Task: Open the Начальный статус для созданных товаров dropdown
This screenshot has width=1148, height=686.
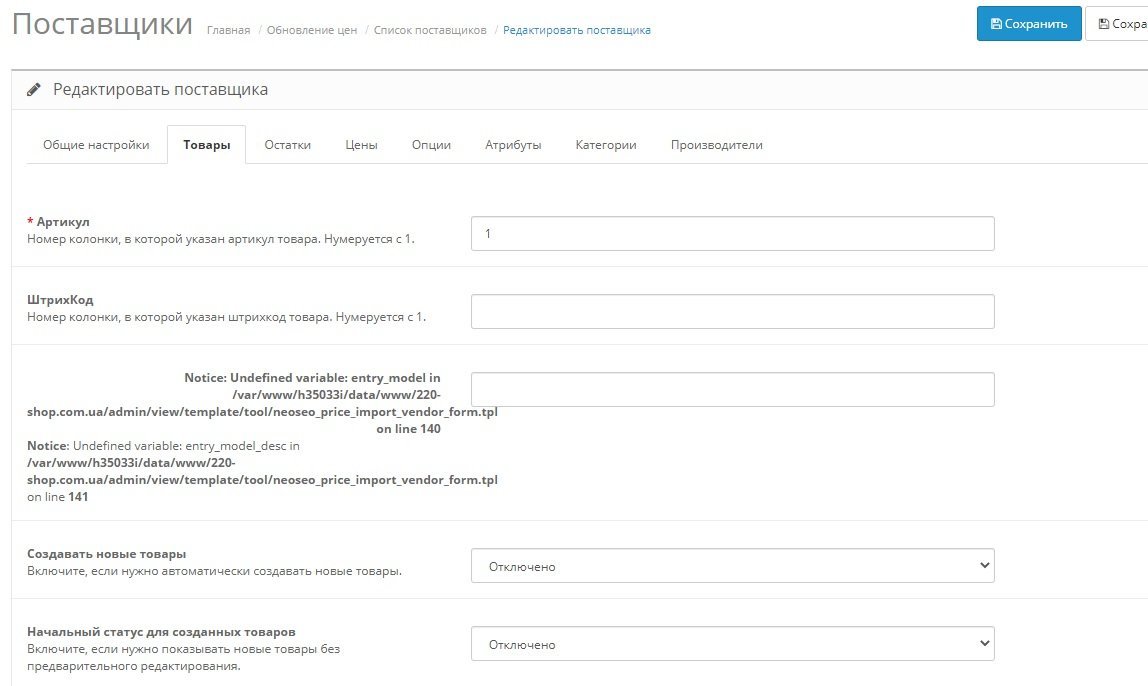Action: (732, 644)
